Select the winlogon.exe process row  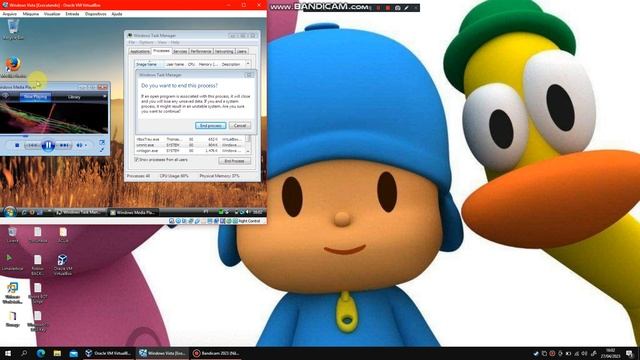tap(190, 151)
